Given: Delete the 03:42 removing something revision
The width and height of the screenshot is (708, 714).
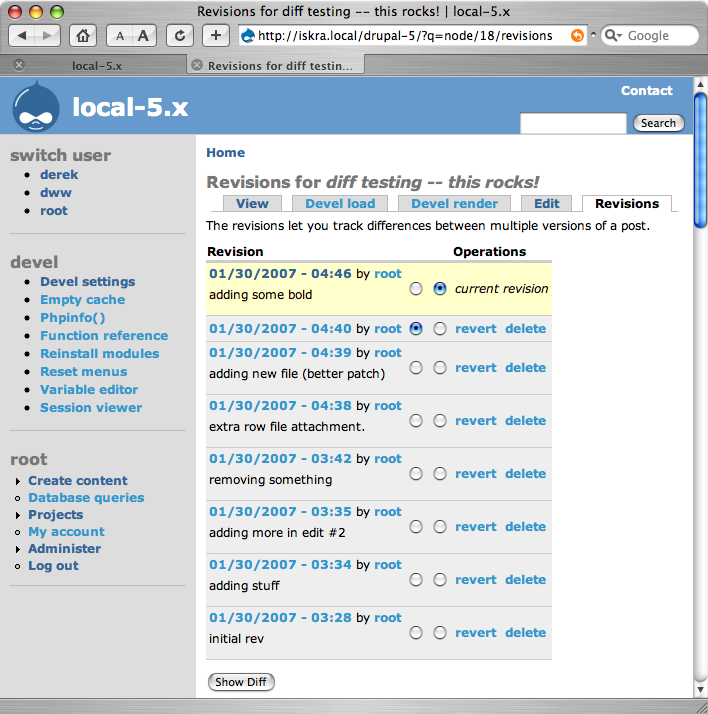Looking at the screenshot, I should click(x=525, y=474).
